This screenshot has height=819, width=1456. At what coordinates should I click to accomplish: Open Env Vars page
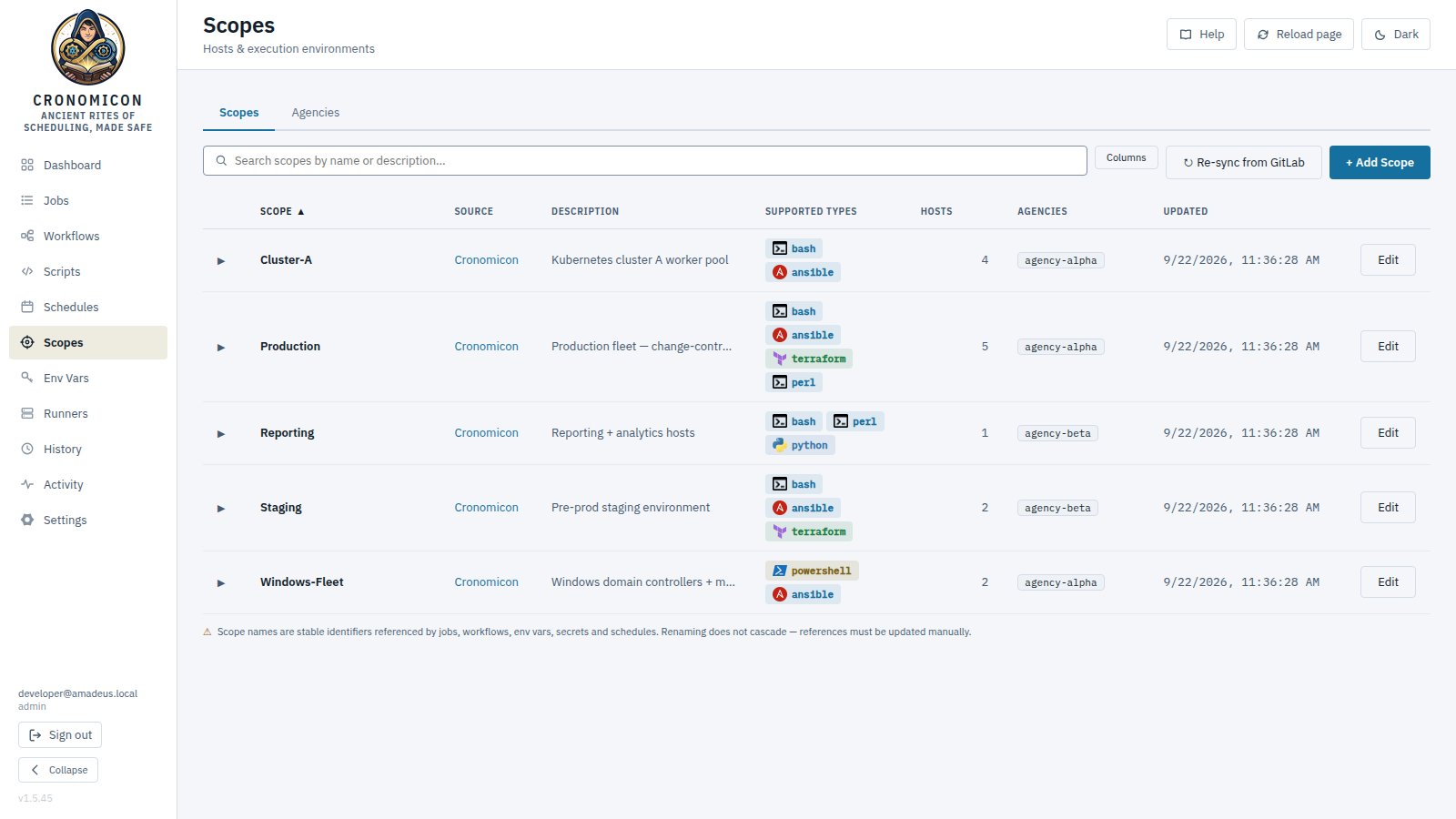88,378
